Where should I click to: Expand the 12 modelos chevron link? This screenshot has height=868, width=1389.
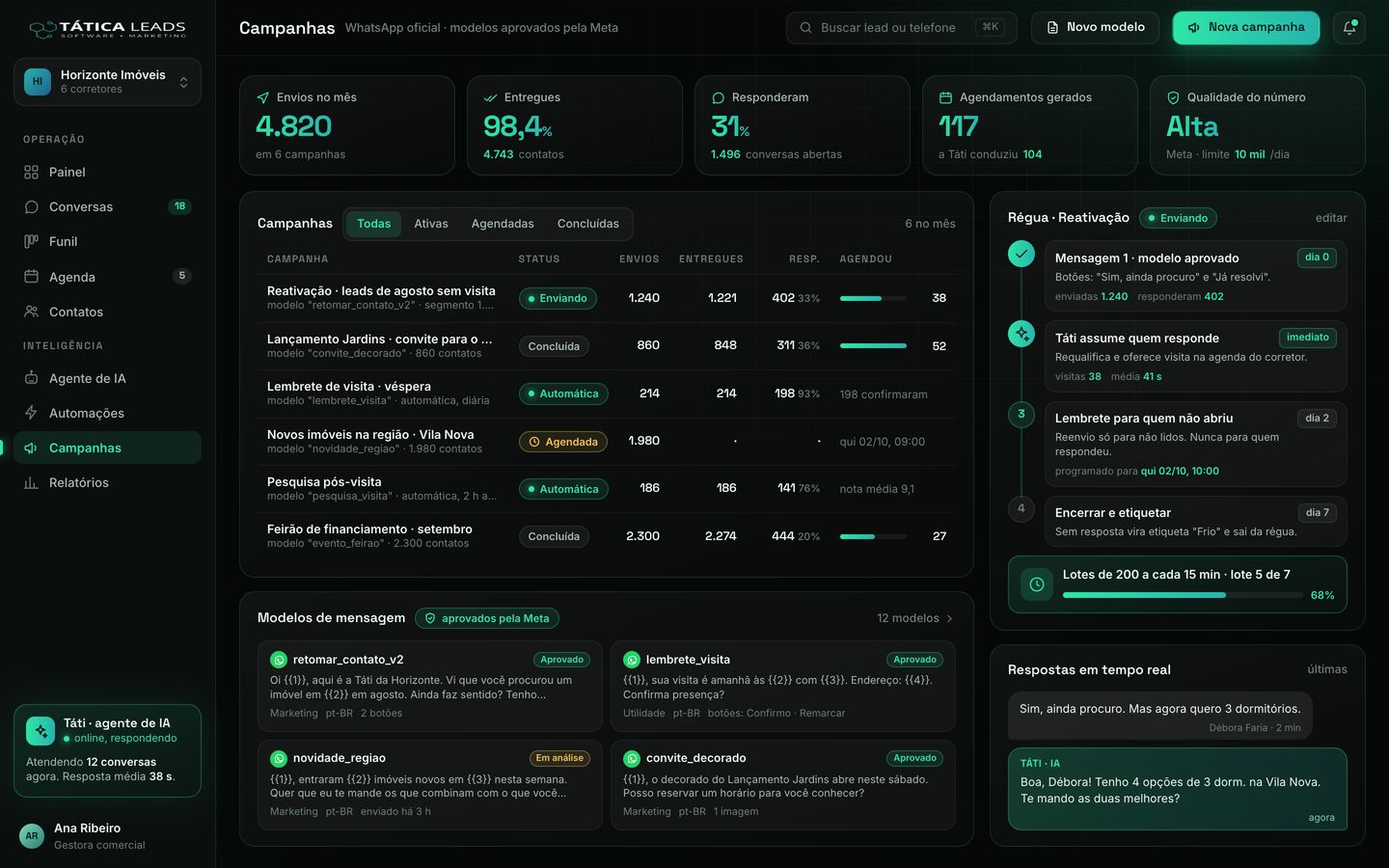(915, 618)
